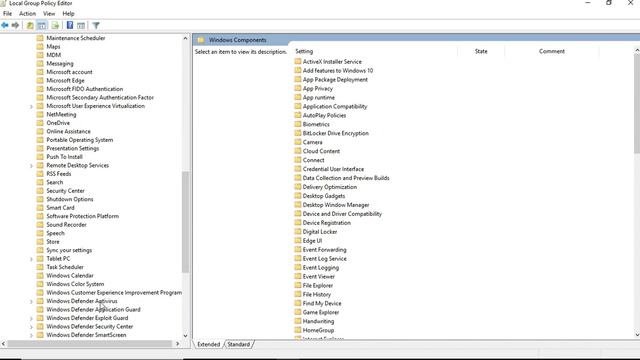Image resolution: width=640 pixels, height=360 pixels.
Task: Click the folder icon next to BitLocker Drive Encryption
Action: pos(298,133)
